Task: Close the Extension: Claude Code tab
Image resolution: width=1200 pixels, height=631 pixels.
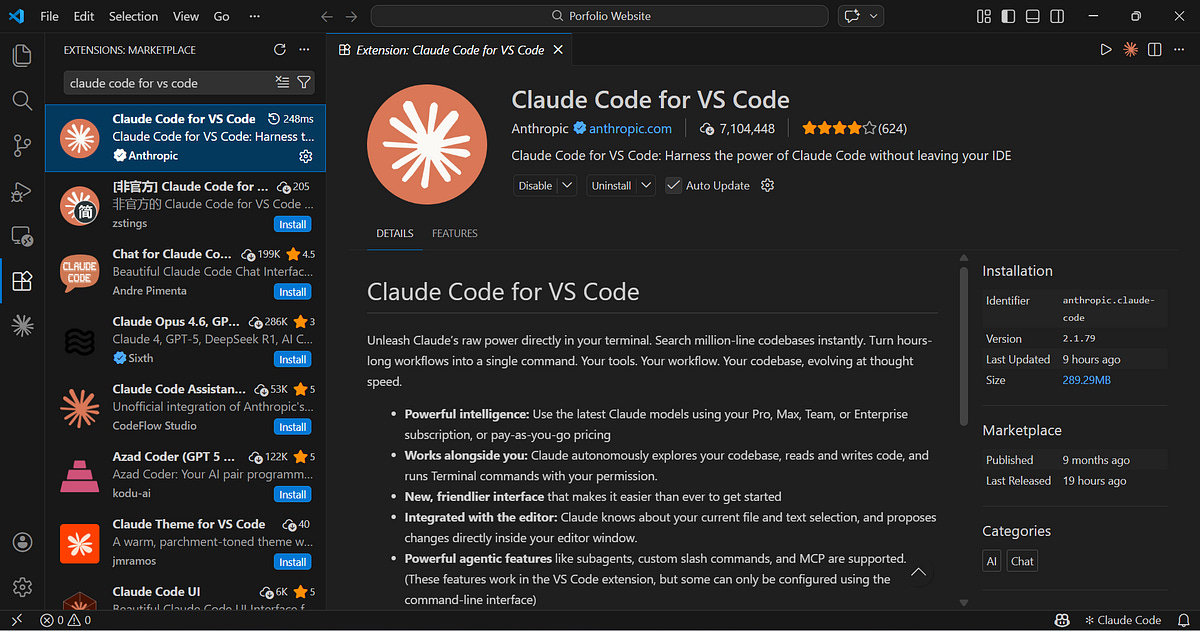Action: (558, 49)
